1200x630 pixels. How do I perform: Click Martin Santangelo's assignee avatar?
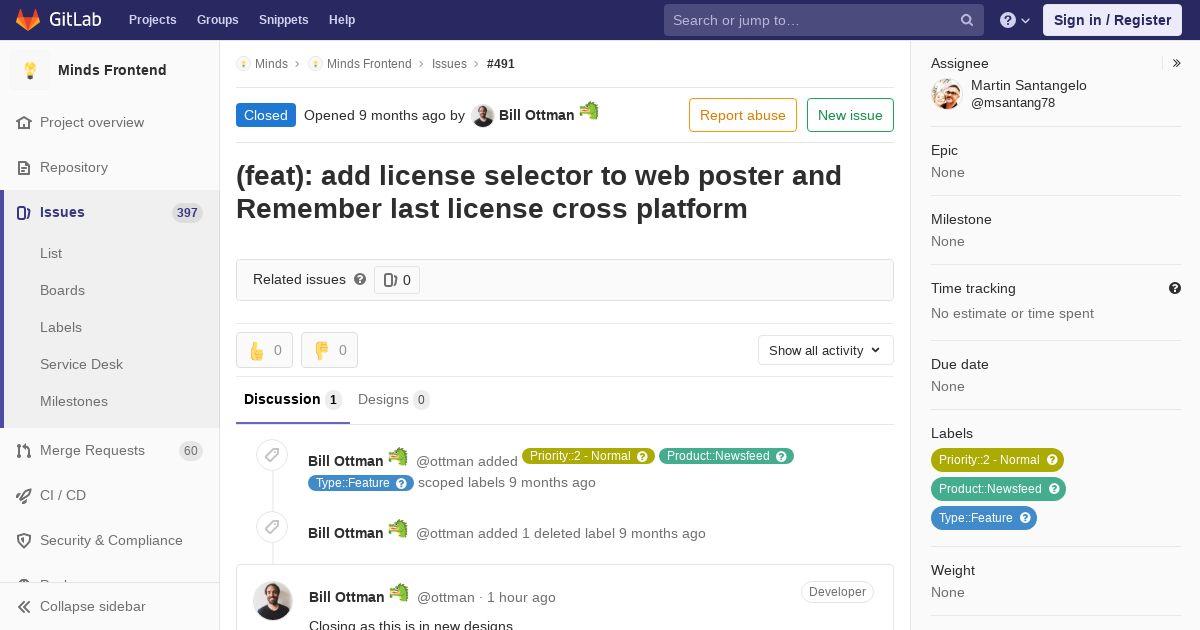(946, 94)
